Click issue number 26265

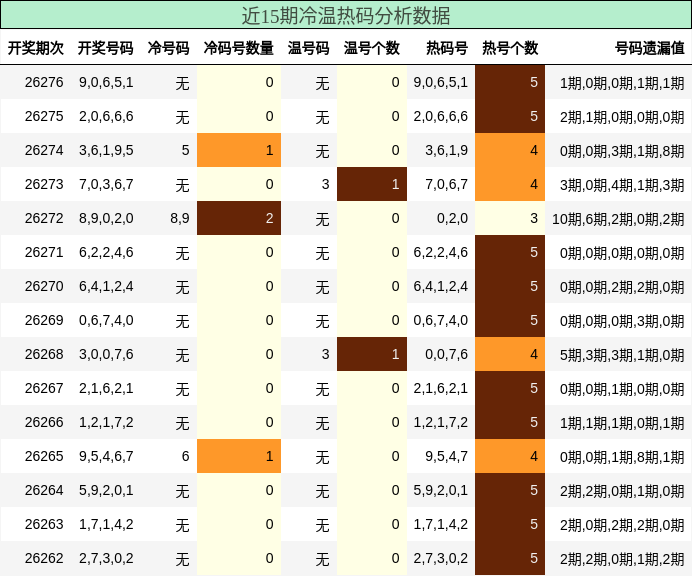pos(44,456)
